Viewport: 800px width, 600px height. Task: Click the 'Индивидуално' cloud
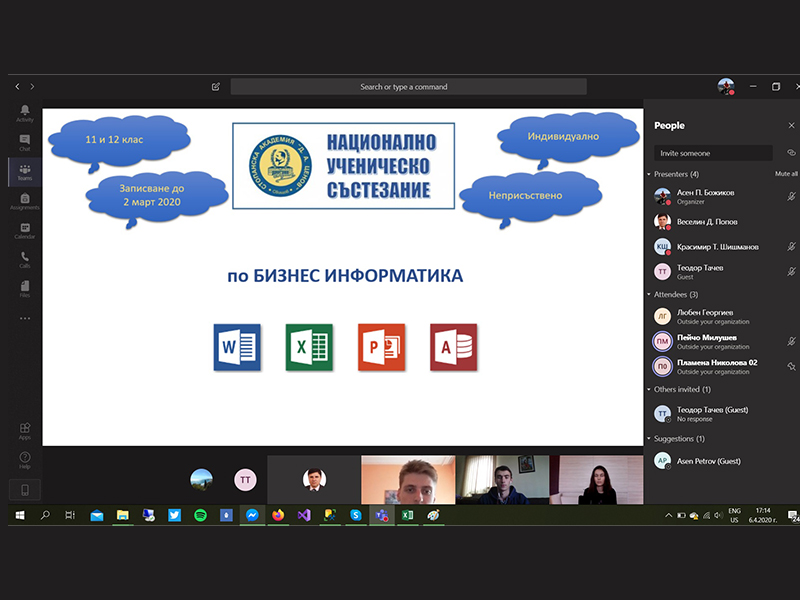[x=567, y=139]
